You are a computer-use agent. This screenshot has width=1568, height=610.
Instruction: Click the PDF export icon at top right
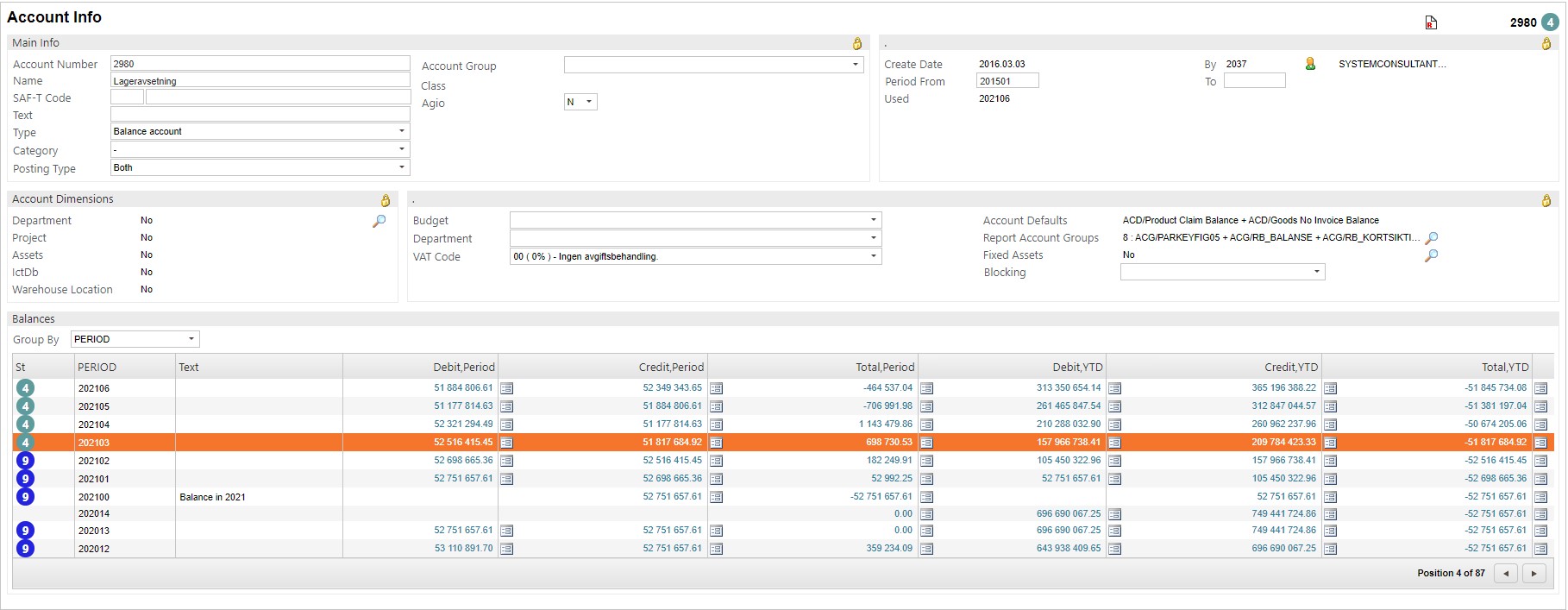pos(1431,22)
